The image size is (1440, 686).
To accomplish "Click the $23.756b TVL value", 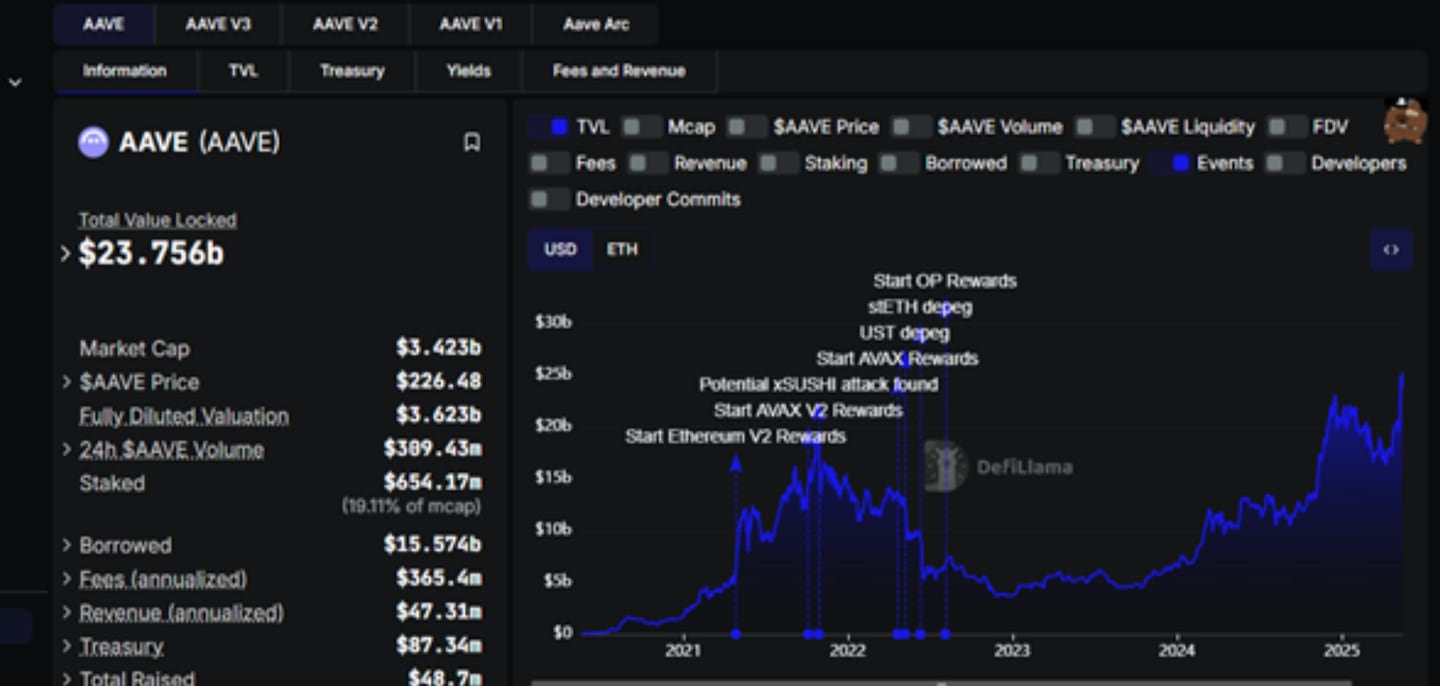I will coord(151,254).
